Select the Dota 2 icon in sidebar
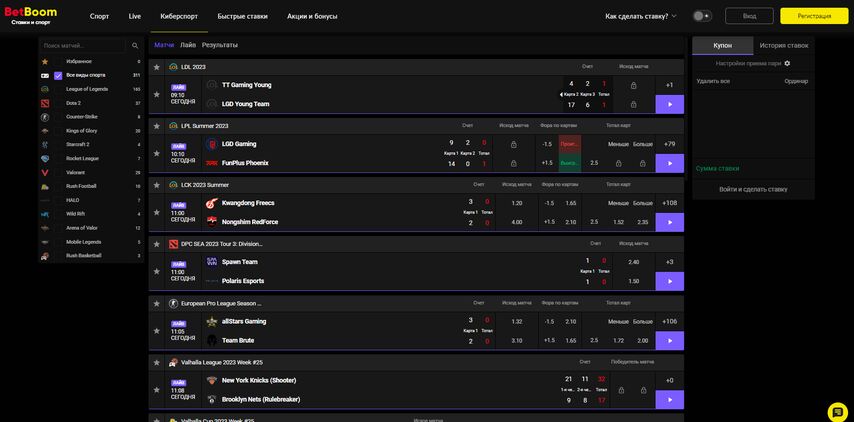This screenshot has width=854, height=422. coord(45,103)
